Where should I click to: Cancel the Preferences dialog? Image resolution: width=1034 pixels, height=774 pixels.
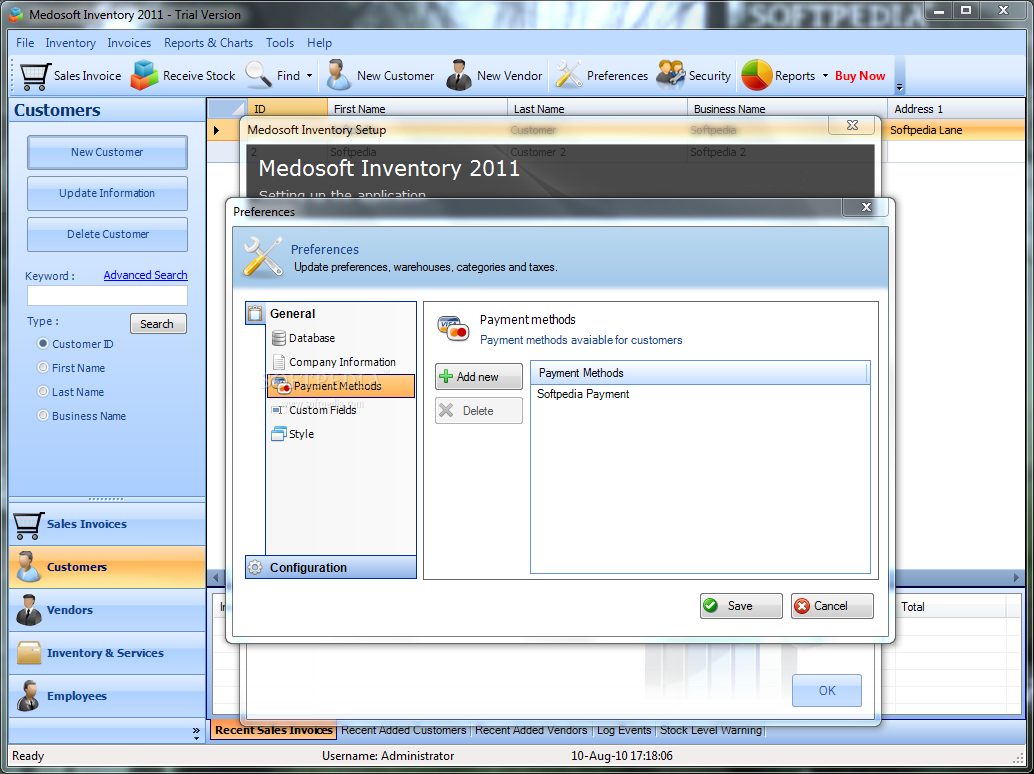pyautogui.click(x=832, y=606)
